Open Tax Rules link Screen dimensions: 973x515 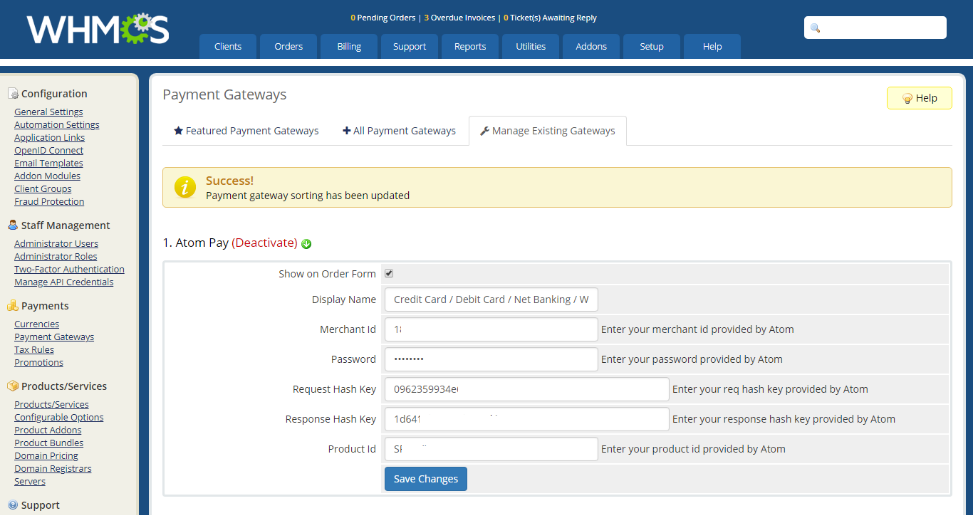[x=34, y=350]
